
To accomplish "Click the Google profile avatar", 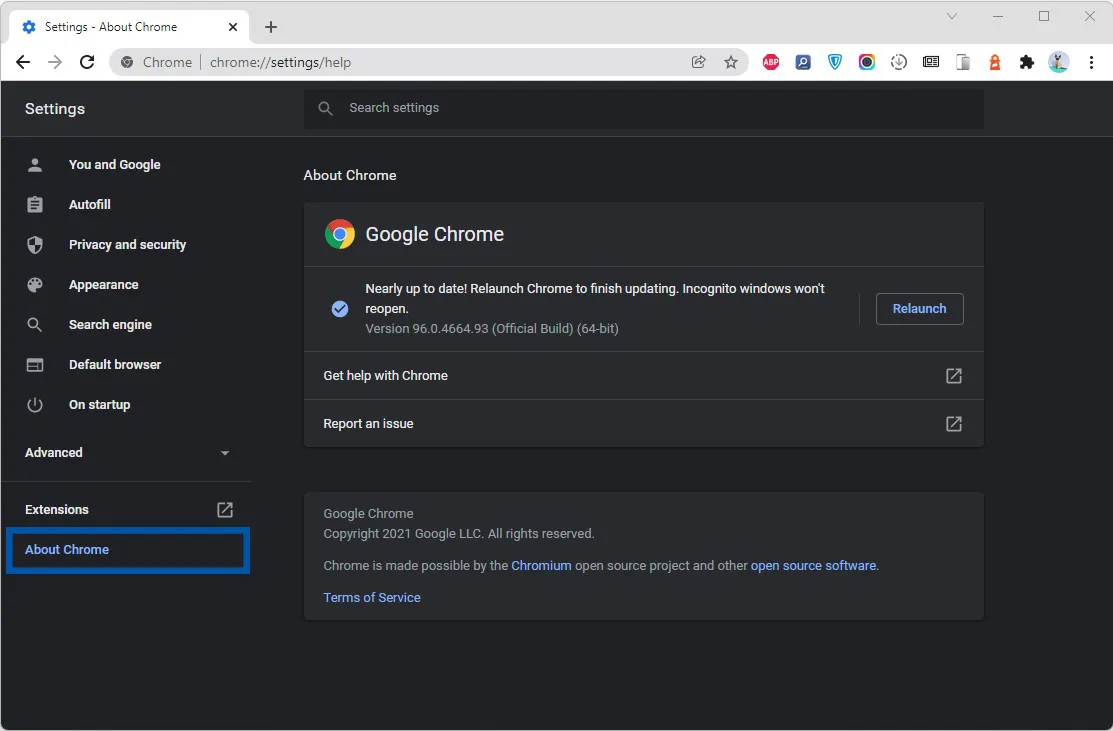I will [1058, 61].
